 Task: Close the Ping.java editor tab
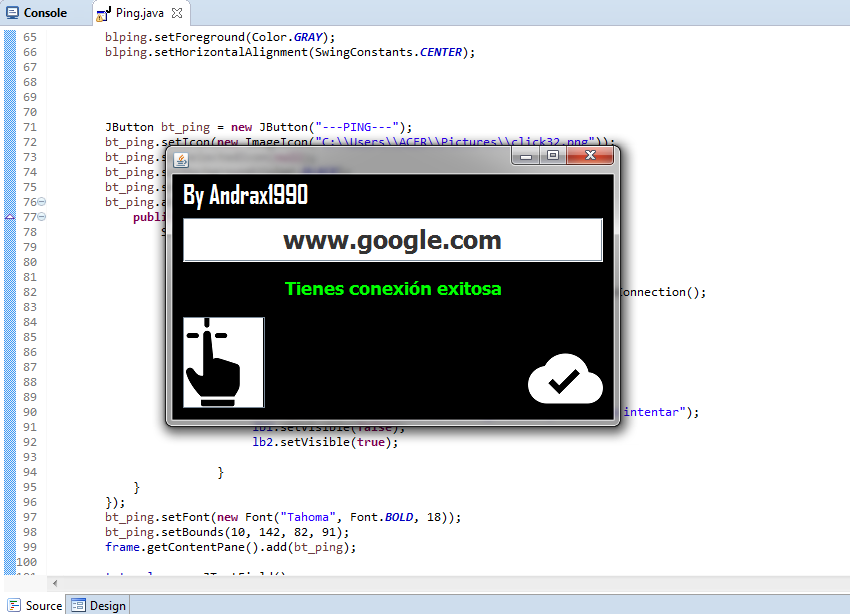click(x=177, y=13)
